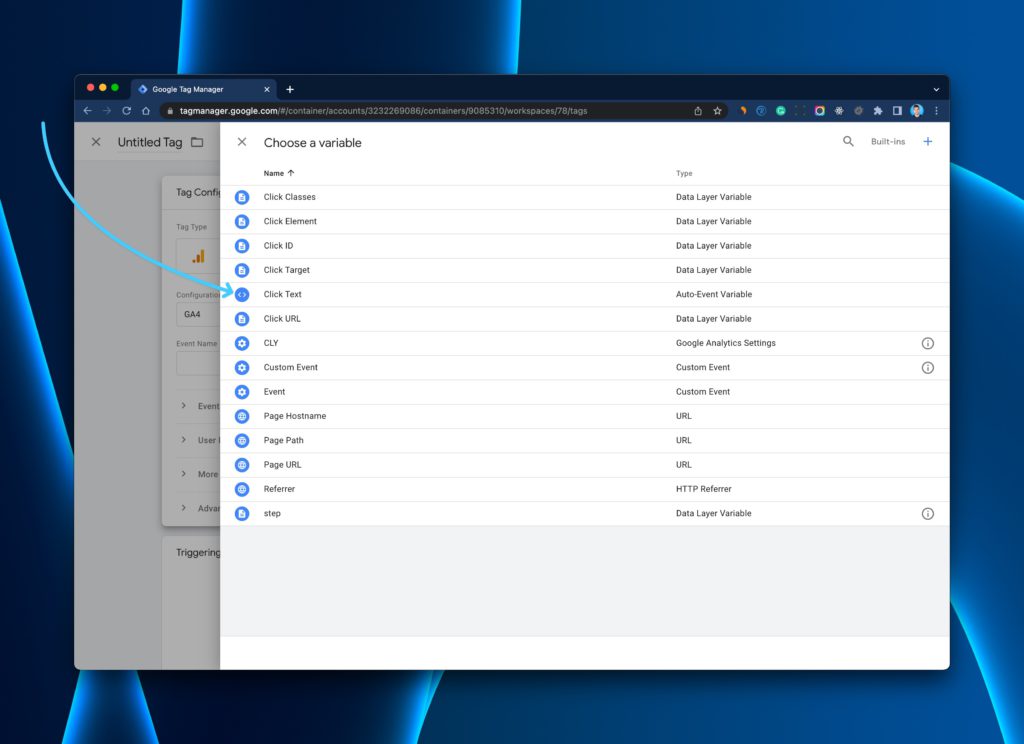Click HTTP Referrer type text
The height and width of the screenshot is (744, 1024).
[x=703, y=489]
